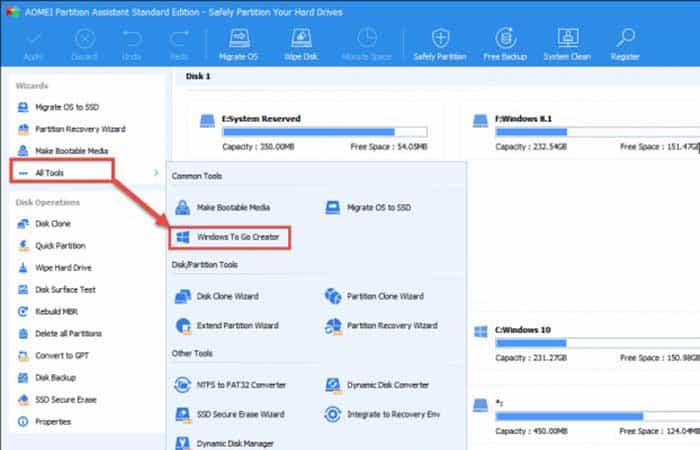This screenshot has height=450, width=700.
Task: Choose Convert to GPT in the sidebar
Action: tap(53, 355)
